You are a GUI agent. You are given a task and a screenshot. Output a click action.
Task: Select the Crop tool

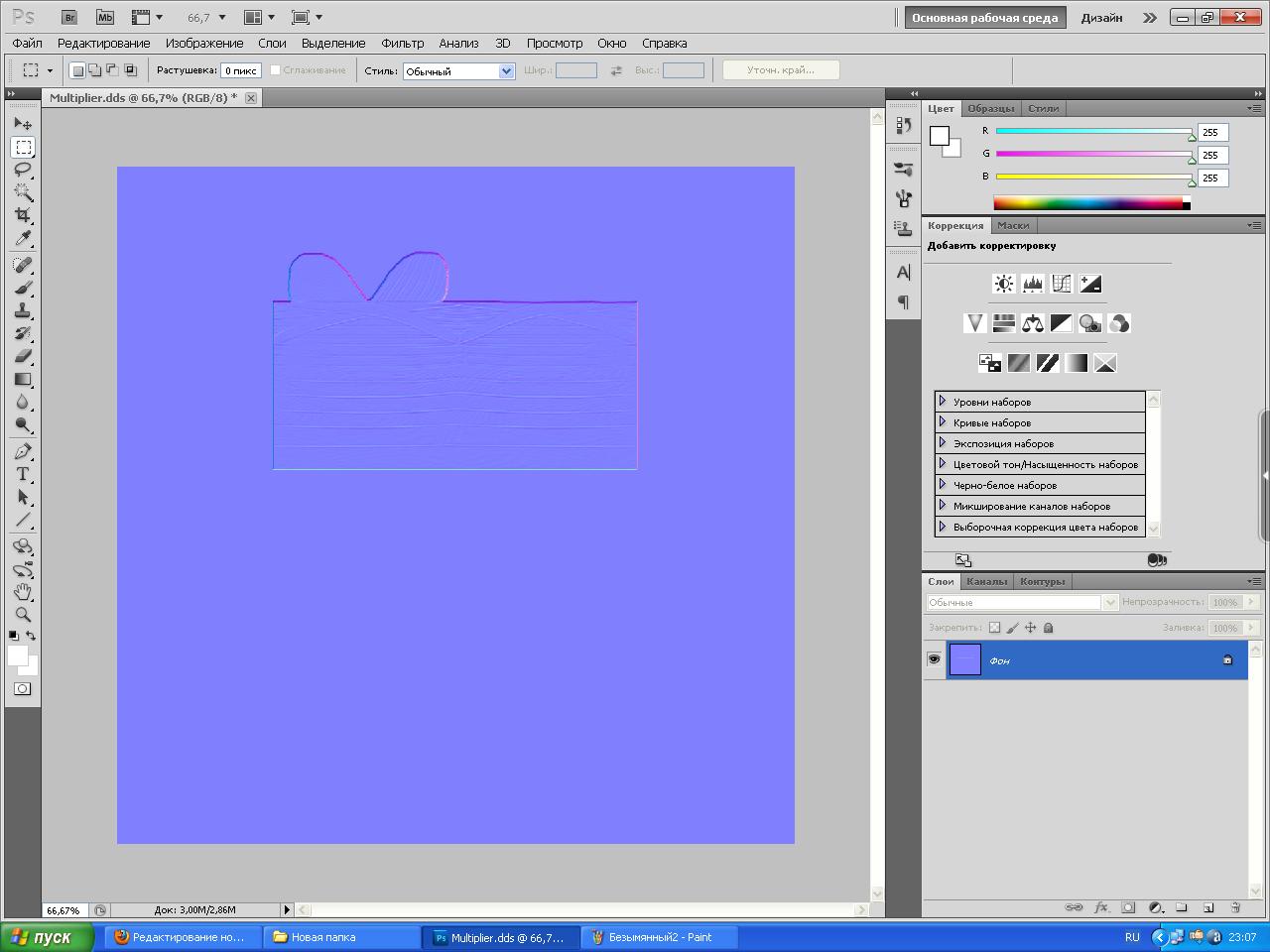tap(23, 215)
